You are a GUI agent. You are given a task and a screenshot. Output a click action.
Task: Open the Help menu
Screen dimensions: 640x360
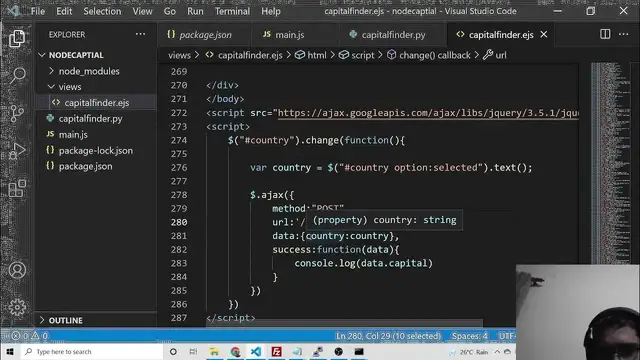click(271, 11)
